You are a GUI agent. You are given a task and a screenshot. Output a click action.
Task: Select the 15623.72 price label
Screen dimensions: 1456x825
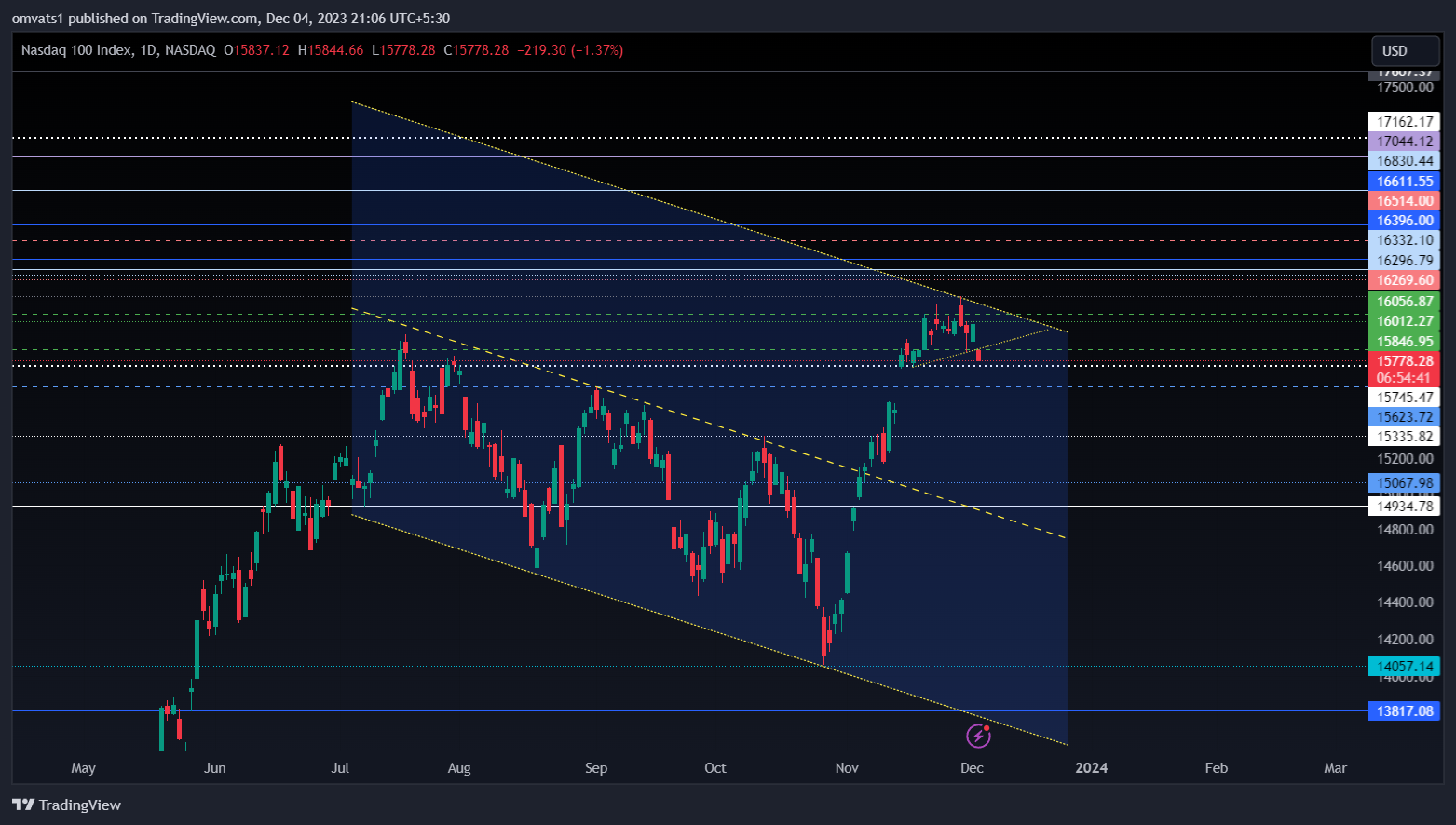[x=1404, y=417]
